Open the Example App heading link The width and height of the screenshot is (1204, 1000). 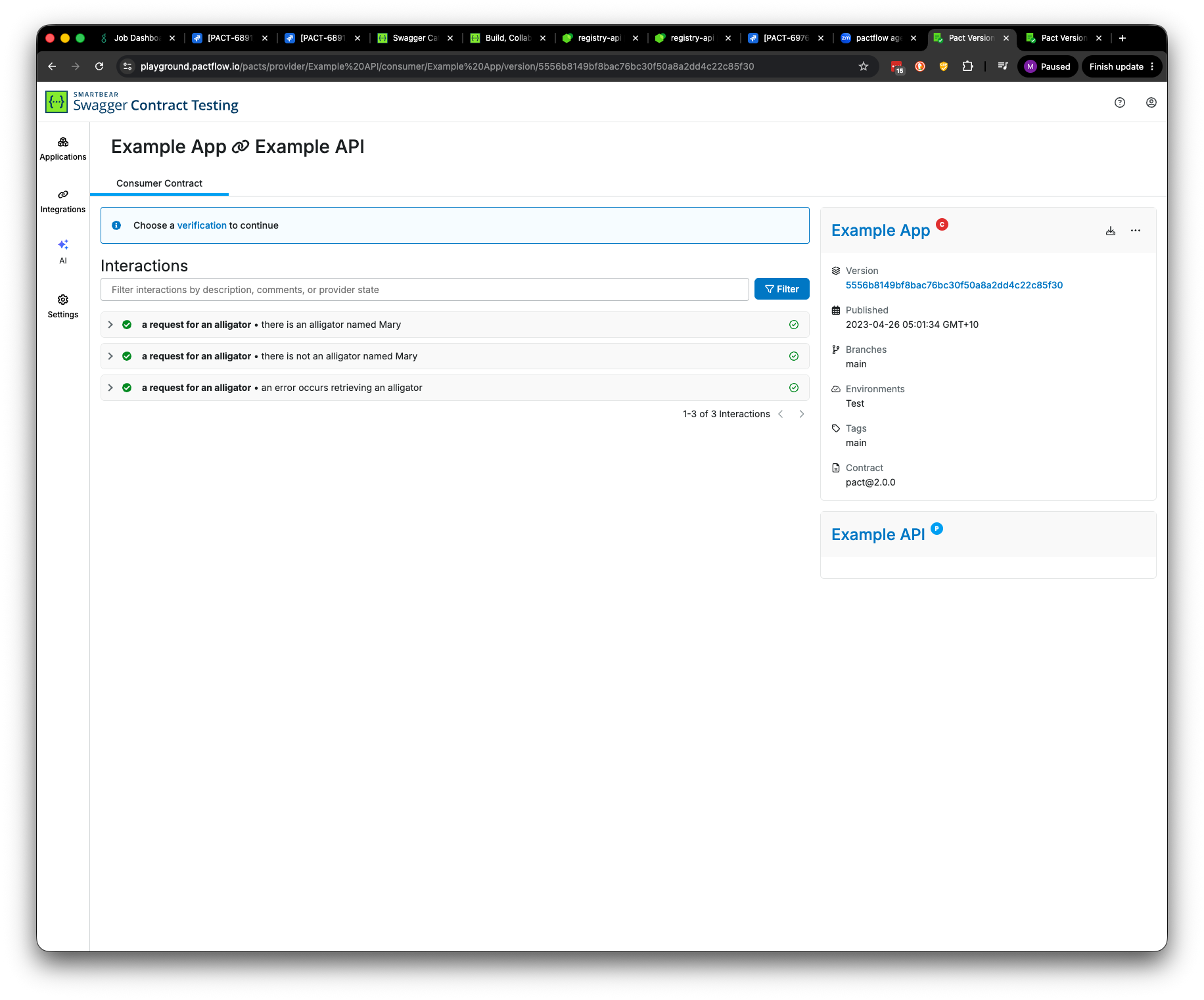click(x=881, y=231)
